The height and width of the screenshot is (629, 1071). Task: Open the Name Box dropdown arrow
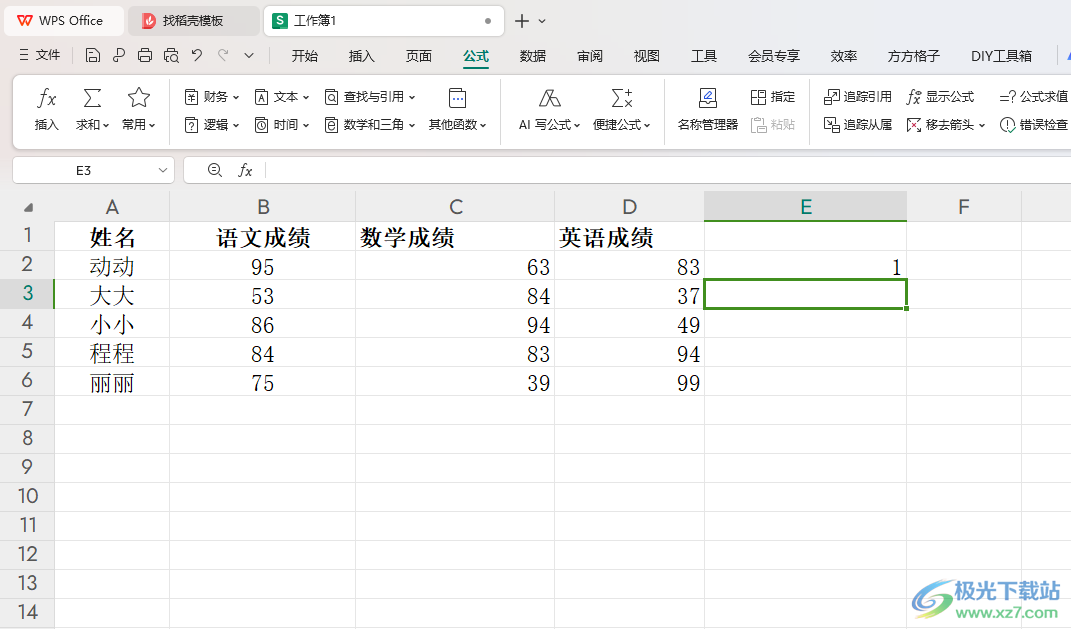[163, 170]
